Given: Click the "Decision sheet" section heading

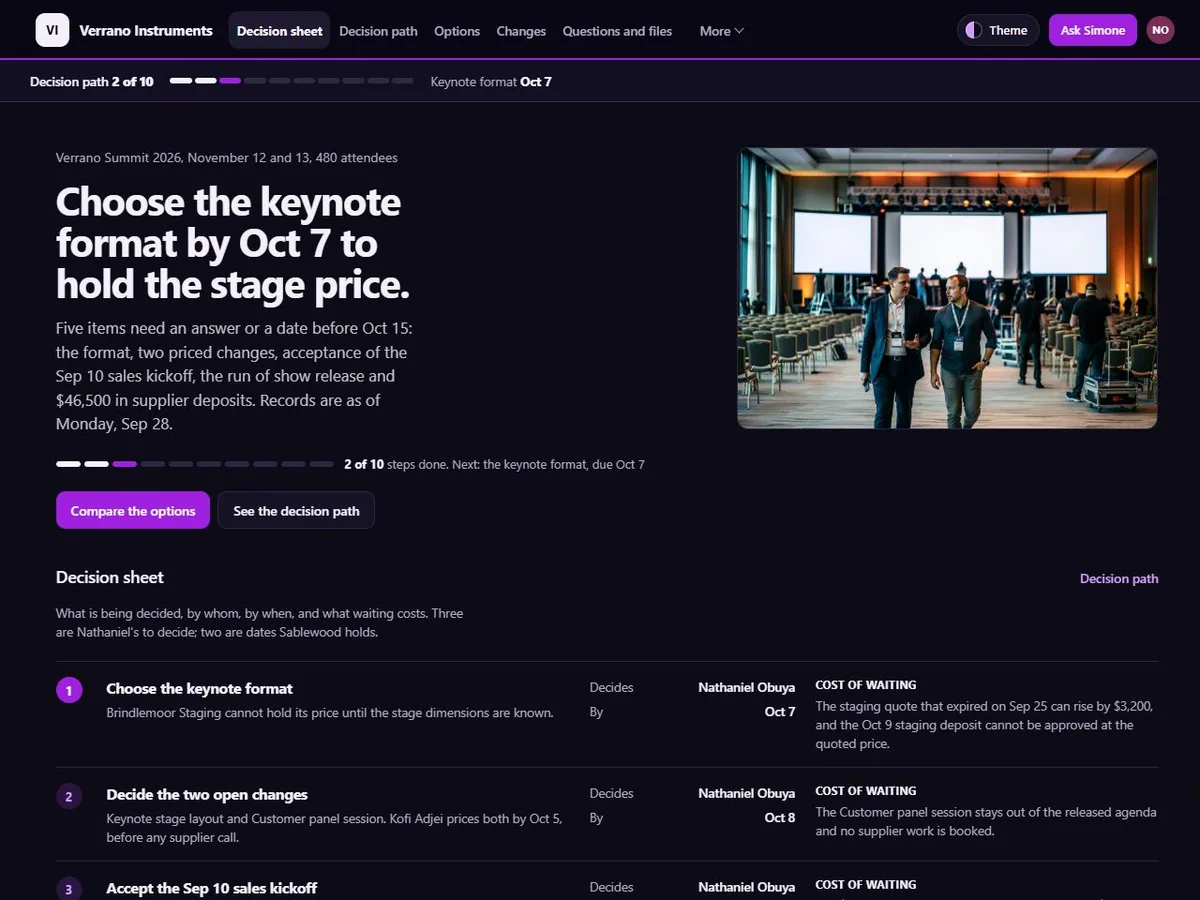Looking at the screenshot, I should (x=110, y=577).
